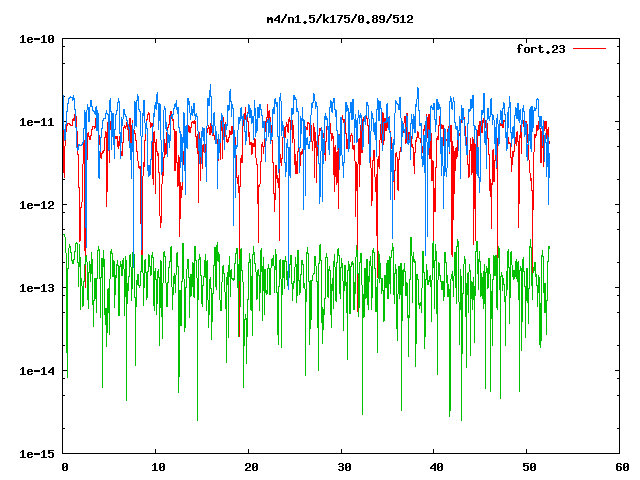The image size is (640, 480).
Task: Click the x-axis label 20
Action: point(251,467)
